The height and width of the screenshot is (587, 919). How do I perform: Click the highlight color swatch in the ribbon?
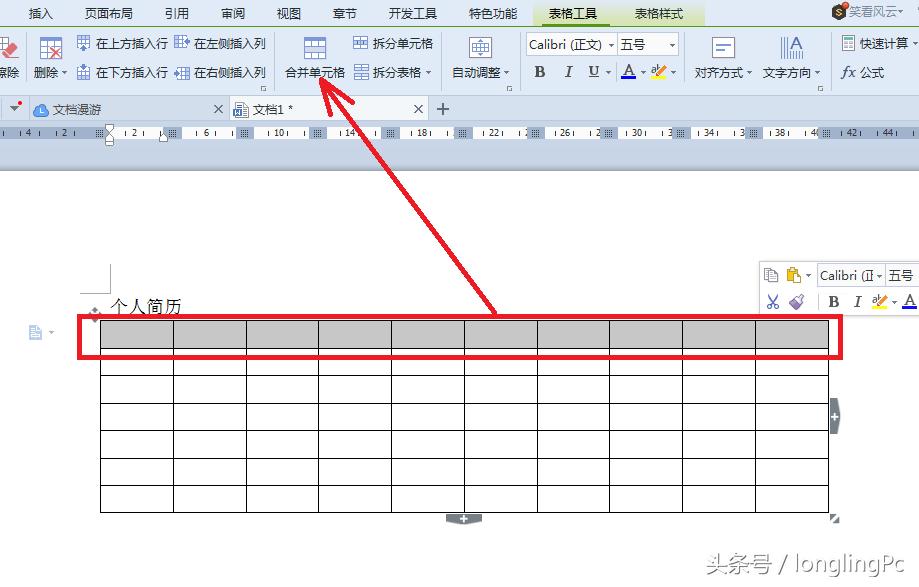(657, 72)
